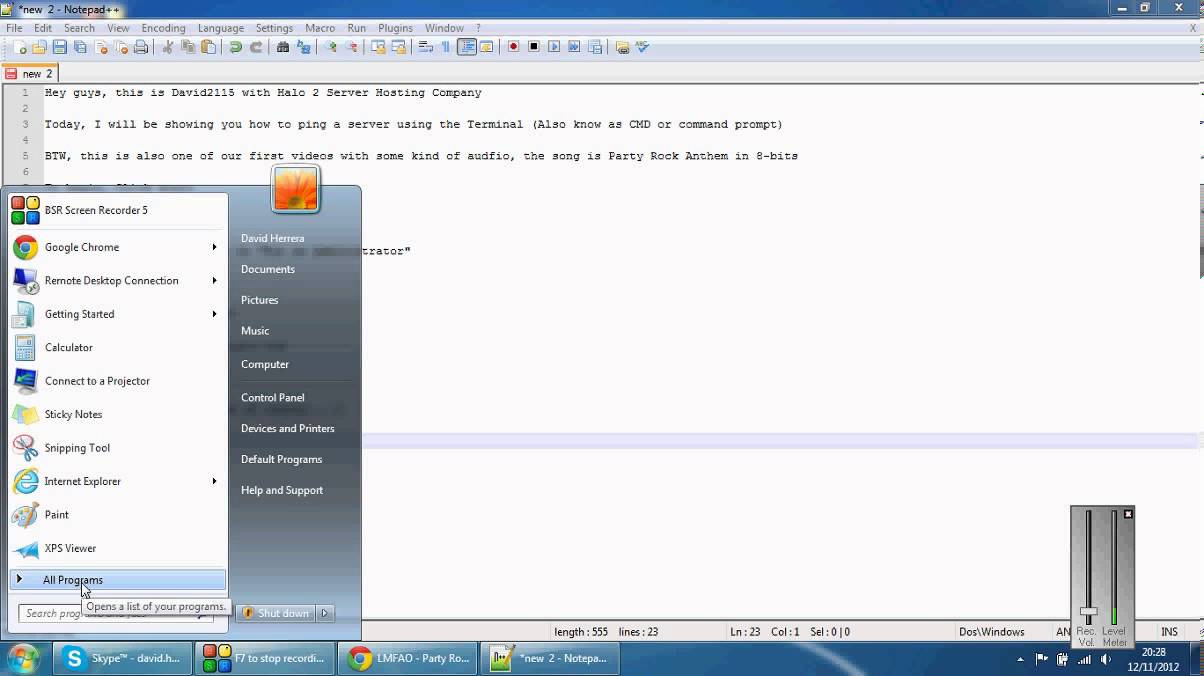This screenshot has height=676, width=1204.
Task: Click the Open file toolbar icon
Action: pos(39,47)
